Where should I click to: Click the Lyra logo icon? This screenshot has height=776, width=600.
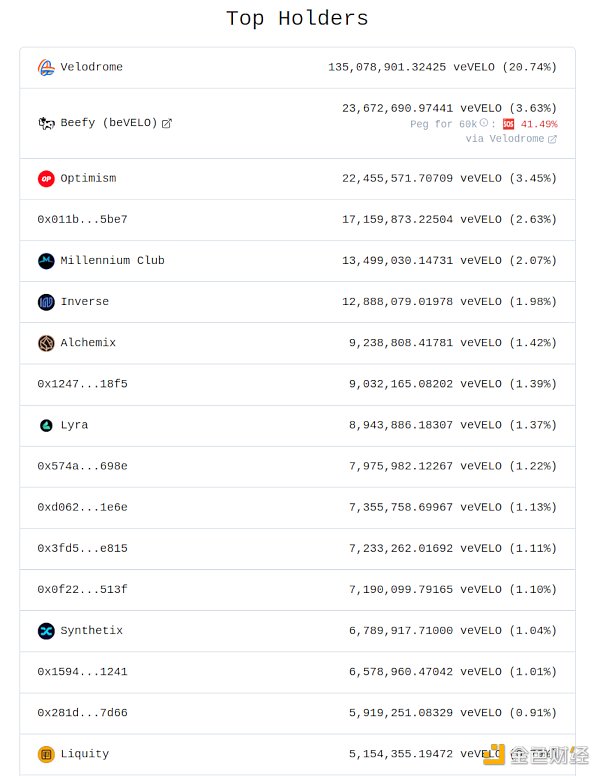pos(46,425)
